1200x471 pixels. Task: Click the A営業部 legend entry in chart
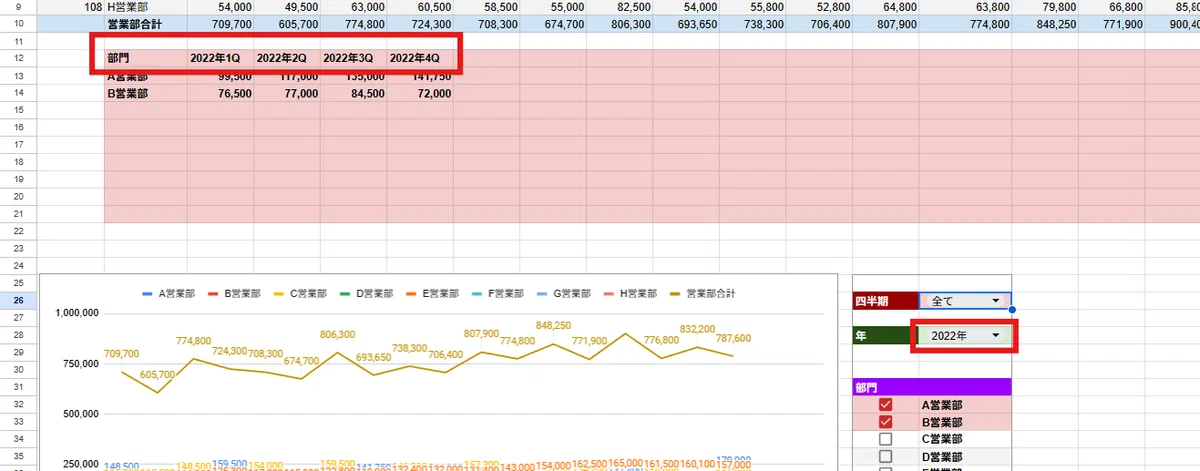[167, 294]
